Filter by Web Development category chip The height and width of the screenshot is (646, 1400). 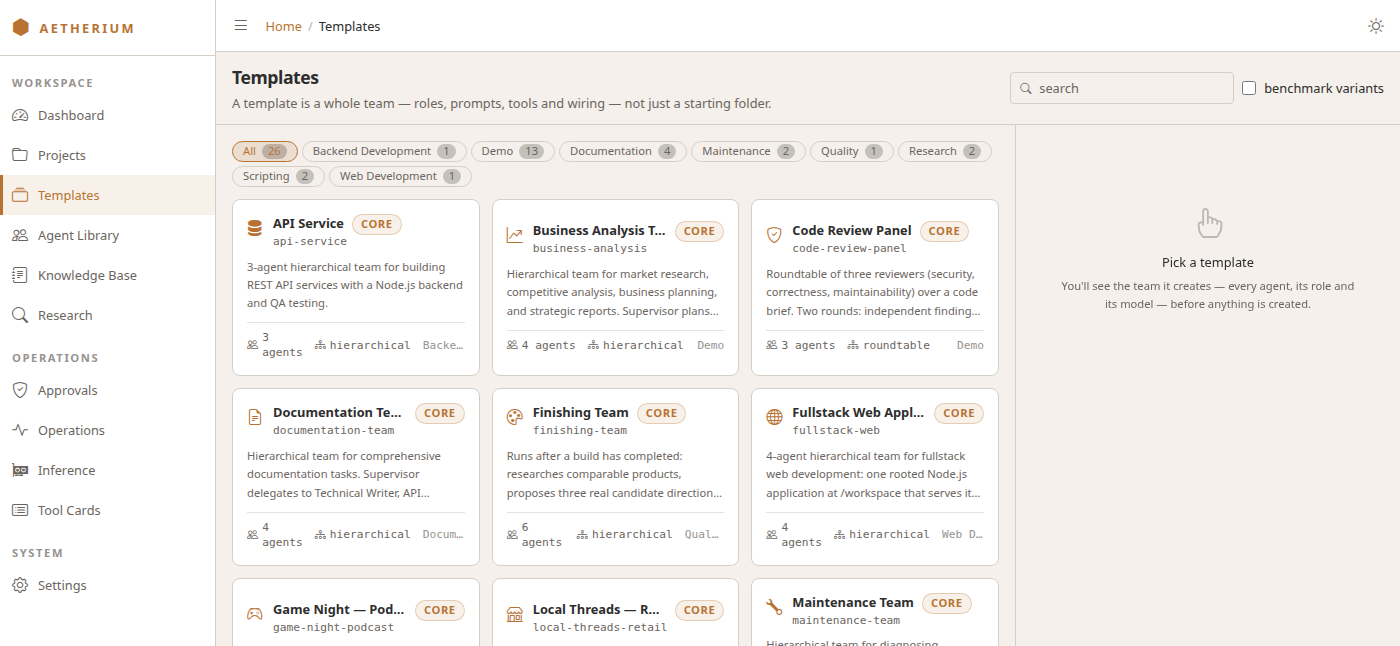(400, 176)
